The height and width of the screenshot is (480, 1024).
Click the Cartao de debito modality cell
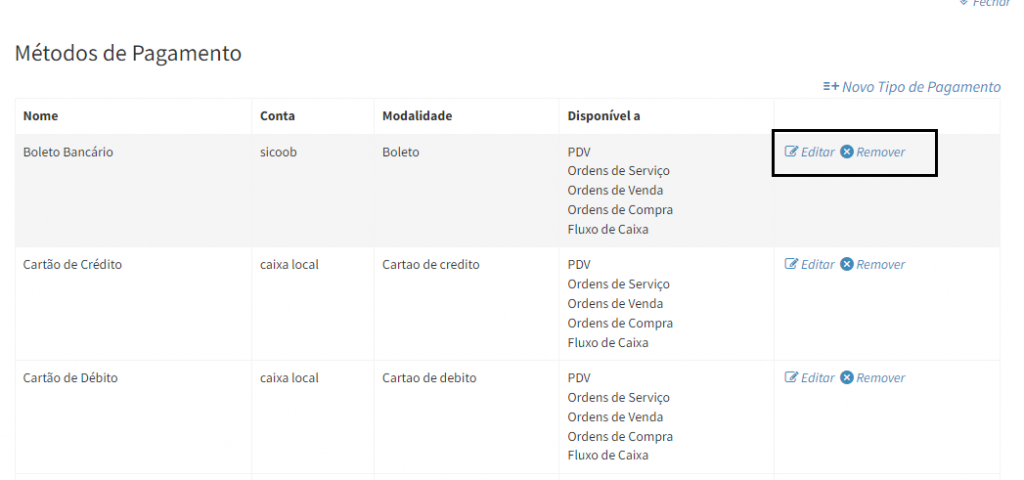[429, 378]
